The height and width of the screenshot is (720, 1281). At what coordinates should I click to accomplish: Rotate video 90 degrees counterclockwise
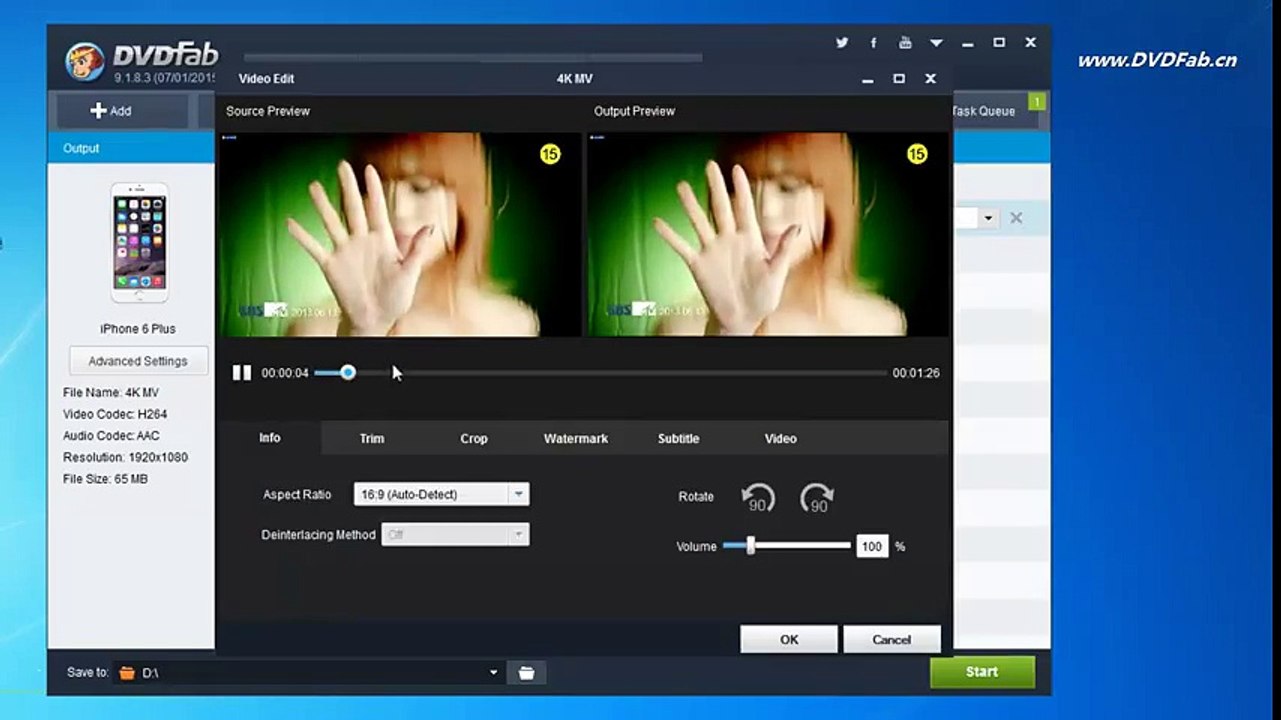758,497
